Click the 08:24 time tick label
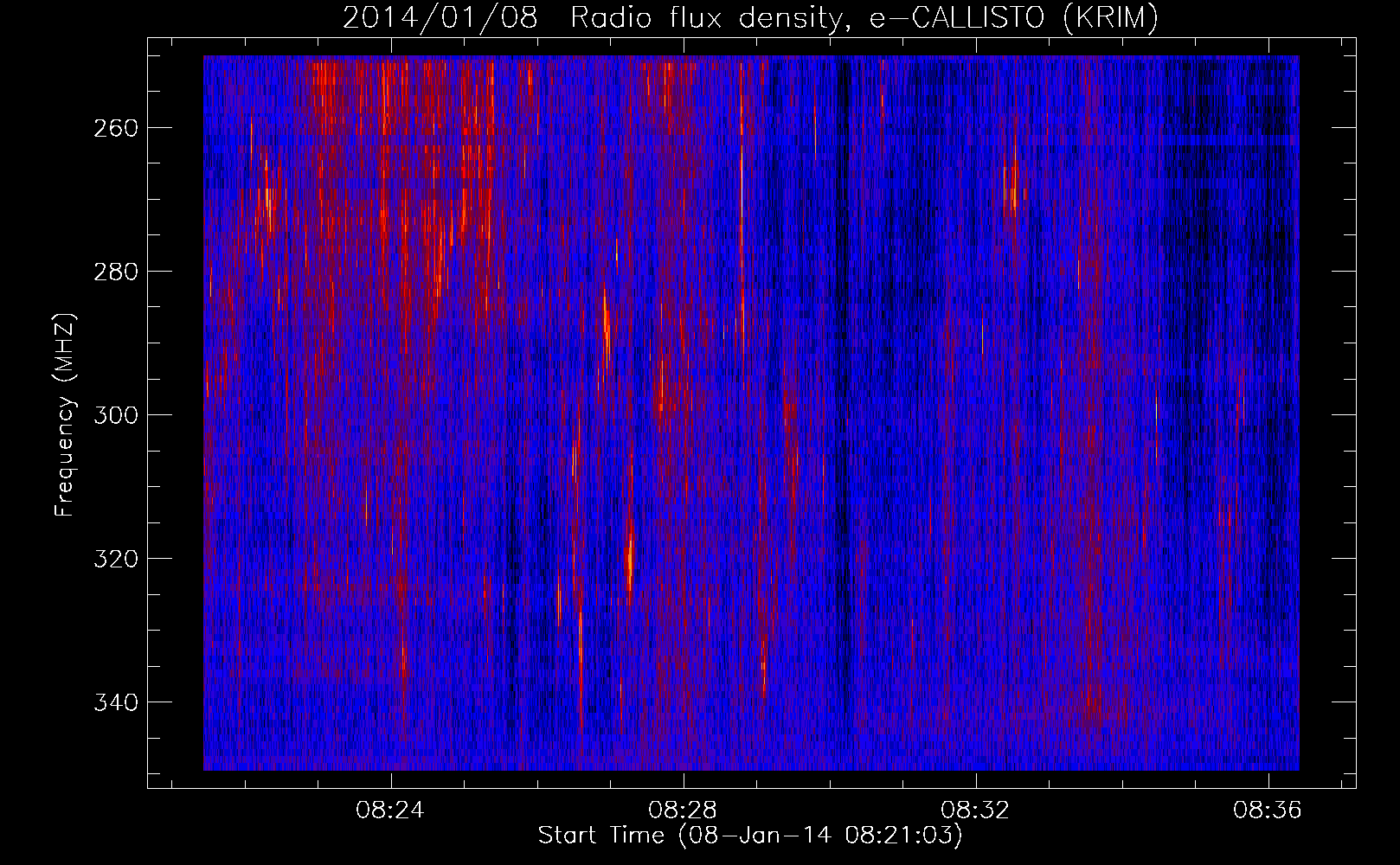 pyautogui.click(x=390, y=811)
